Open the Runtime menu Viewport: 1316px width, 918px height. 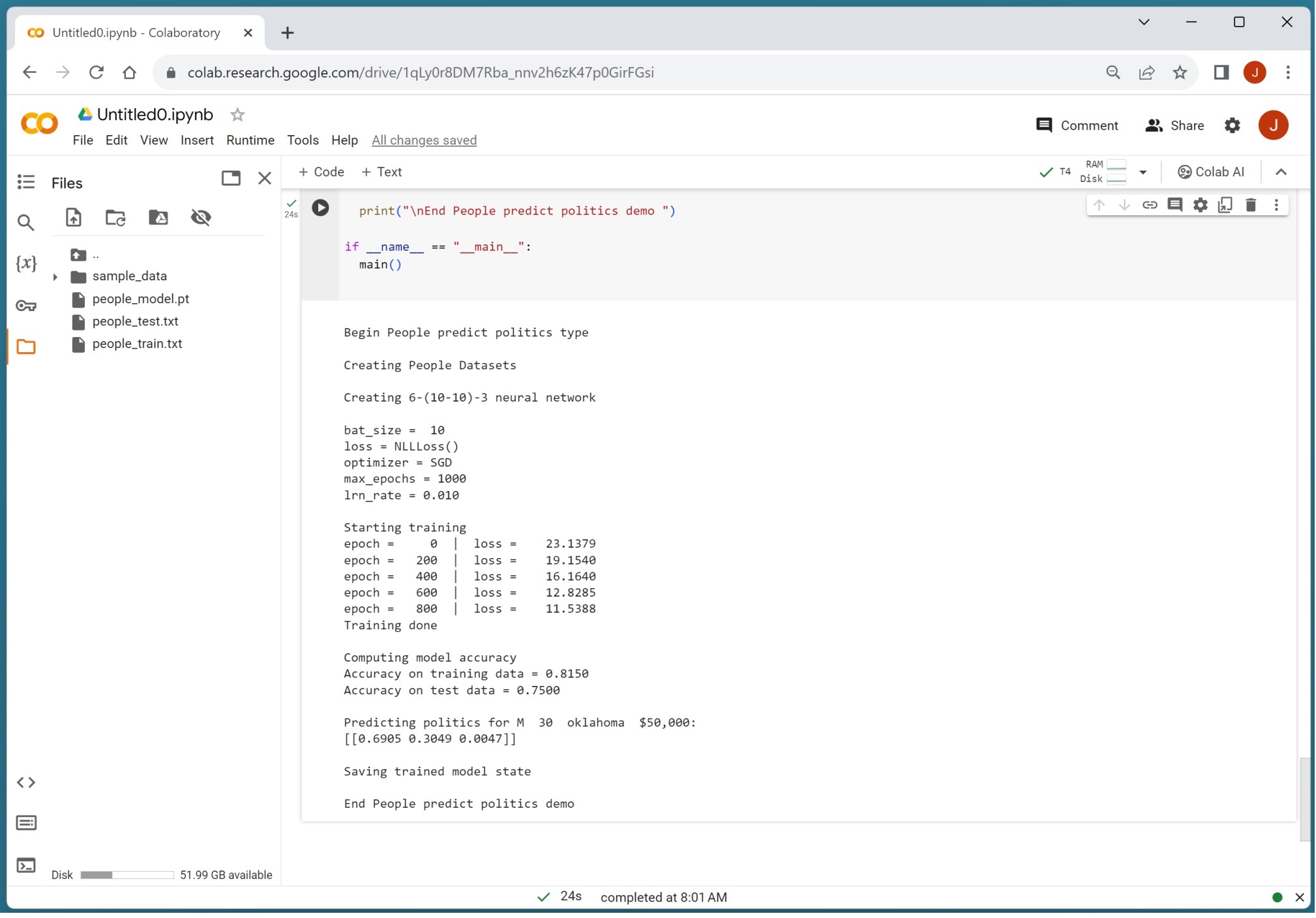coord(250,140)
